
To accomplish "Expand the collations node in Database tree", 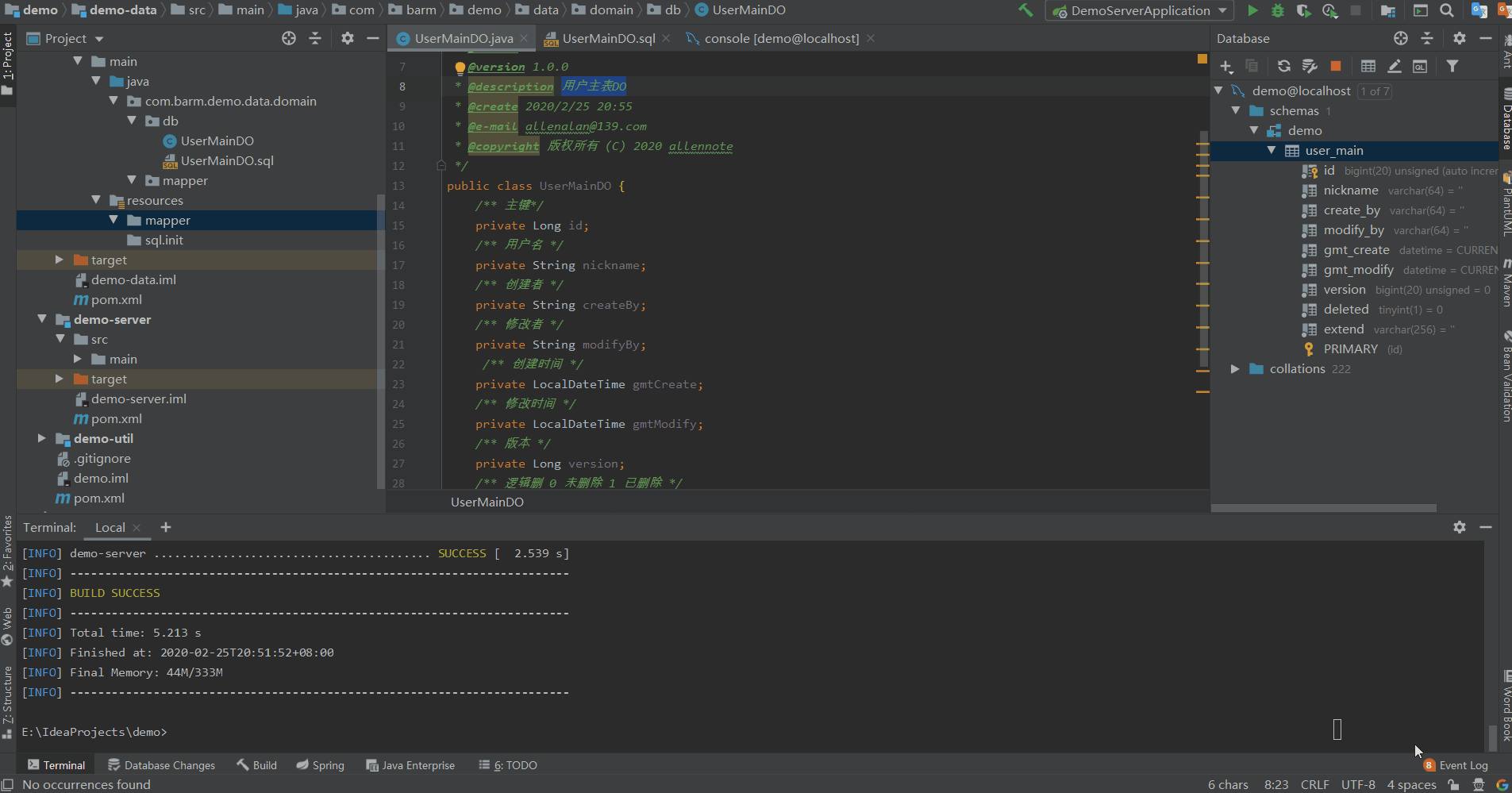I will 1235,369.
